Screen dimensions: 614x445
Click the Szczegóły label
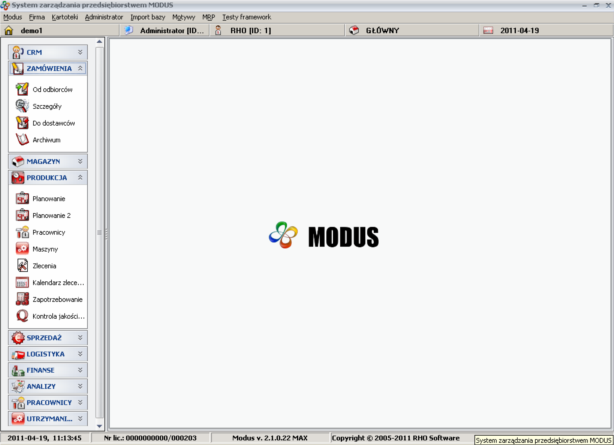click(47, 107)
